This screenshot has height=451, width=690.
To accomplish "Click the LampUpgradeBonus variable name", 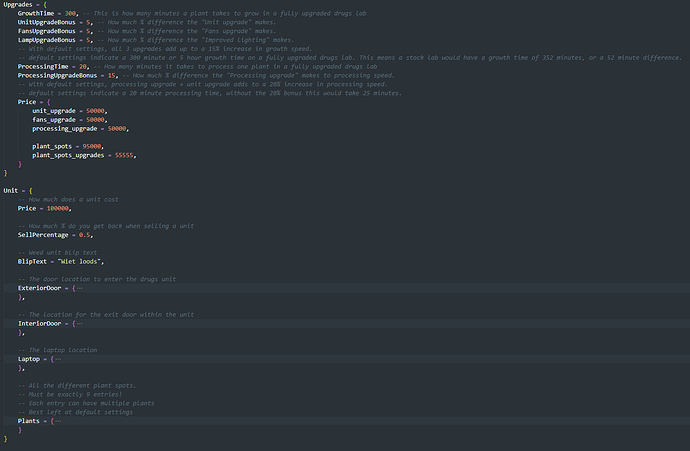I will (x=45, y=39).
